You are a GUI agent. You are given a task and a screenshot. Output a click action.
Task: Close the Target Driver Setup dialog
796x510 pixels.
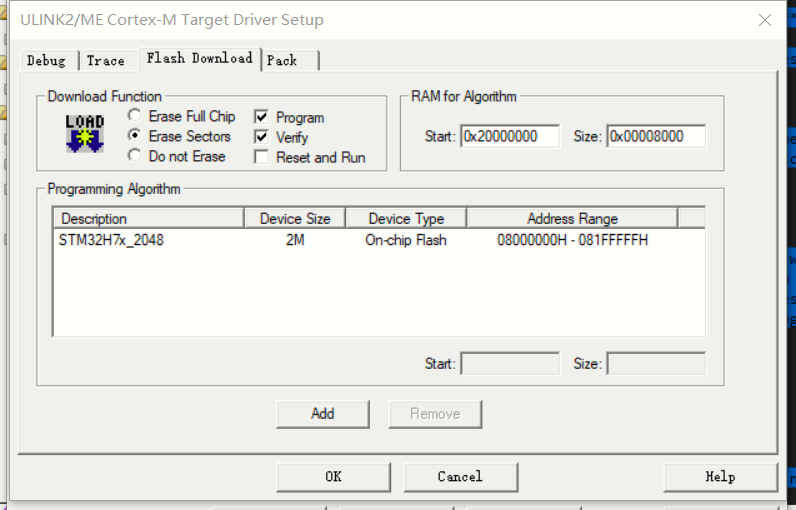tap(765, 20)
